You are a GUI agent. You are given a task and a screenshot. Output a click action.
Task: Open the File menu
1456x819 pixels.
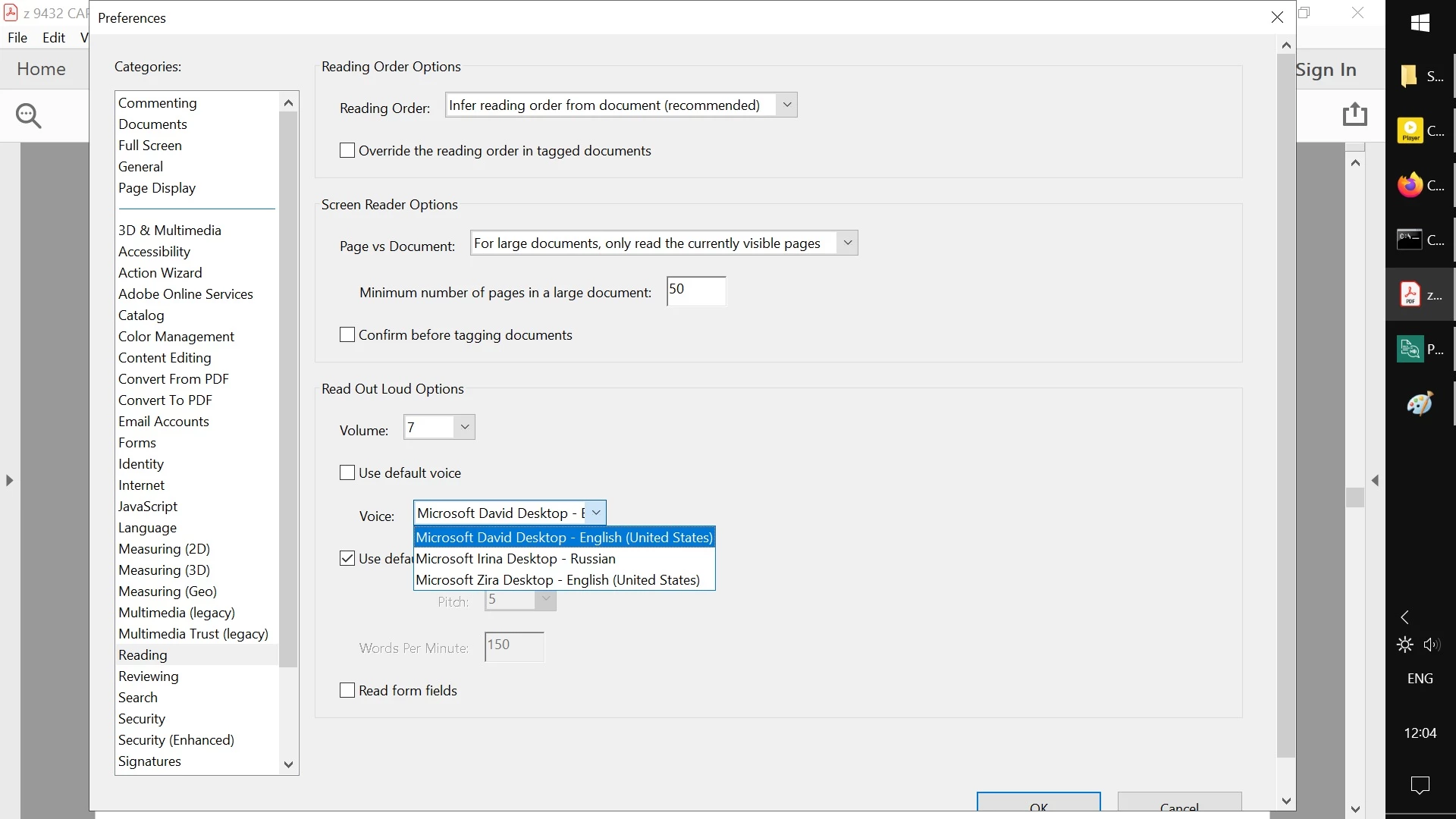[17, 37]
